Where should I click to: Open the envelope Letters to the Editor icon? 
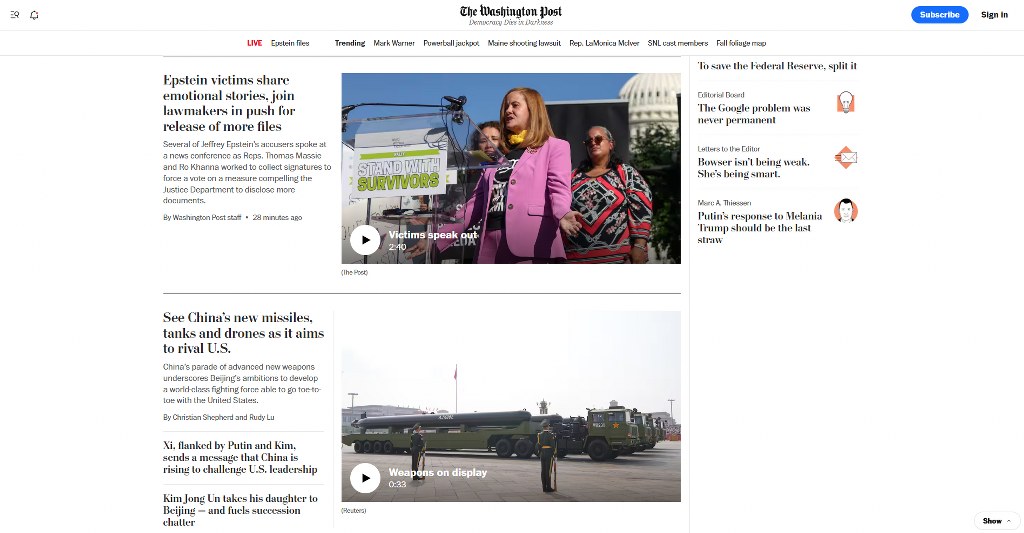coord(846,157)
